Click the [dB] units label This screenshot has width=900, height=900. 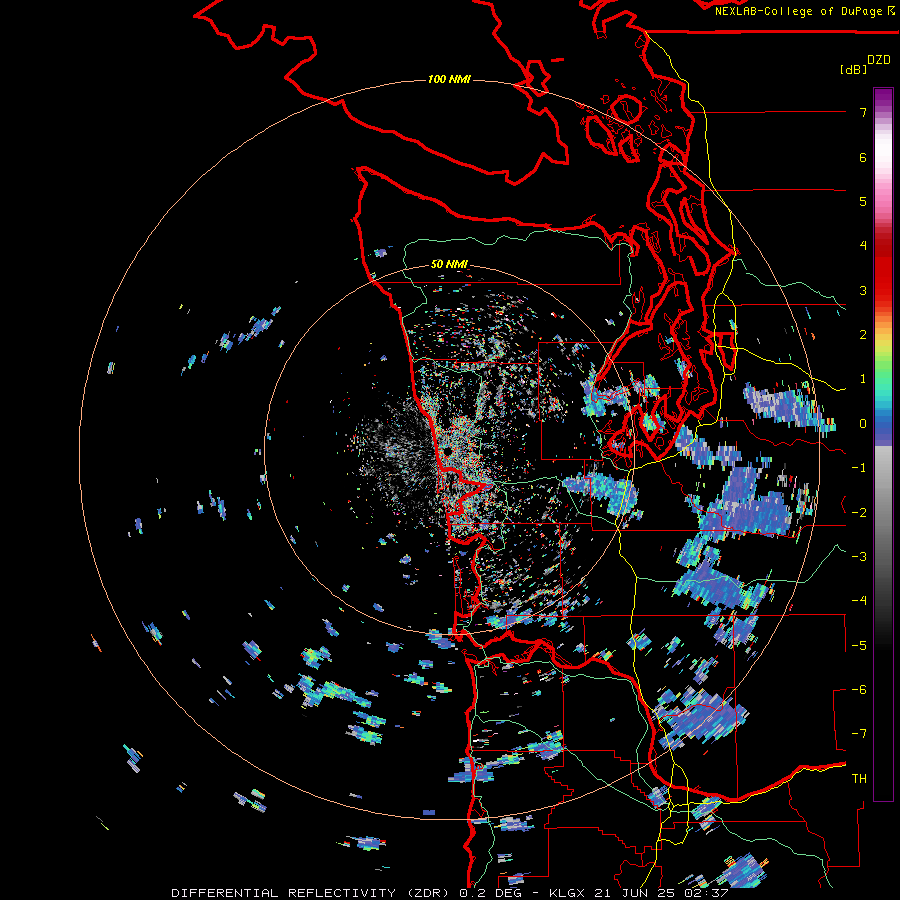[853, 69]
